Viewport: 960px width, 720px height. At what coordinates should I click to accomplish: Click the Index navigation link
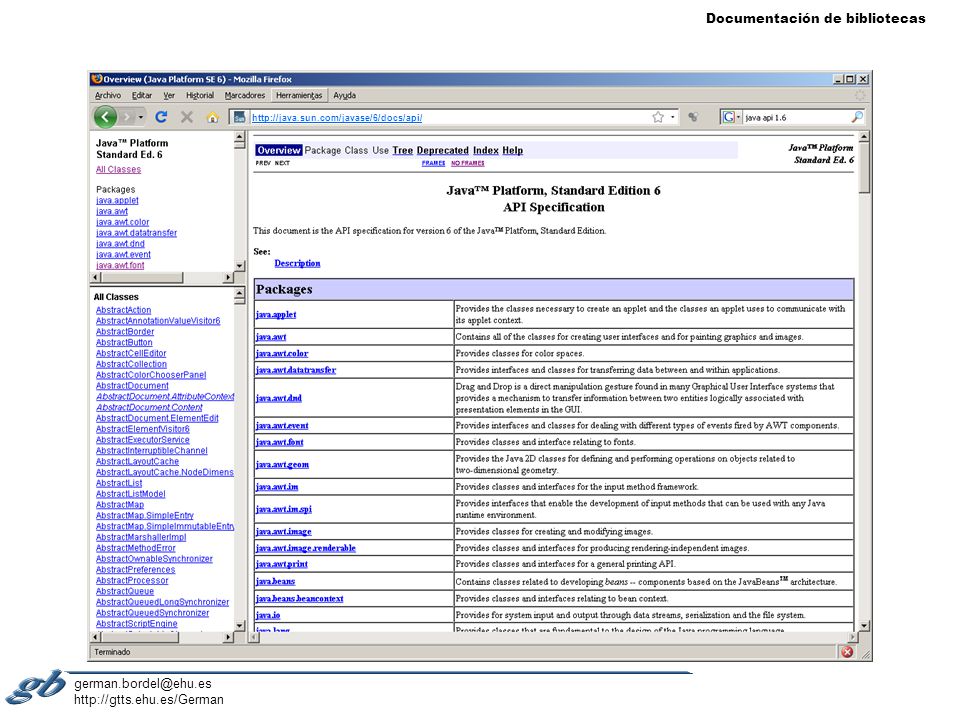[486, 151]
